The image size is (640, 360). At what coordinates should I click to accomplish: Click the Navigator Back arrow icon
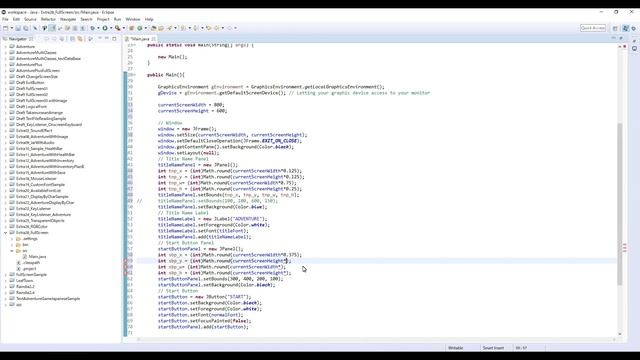(46, 39)
